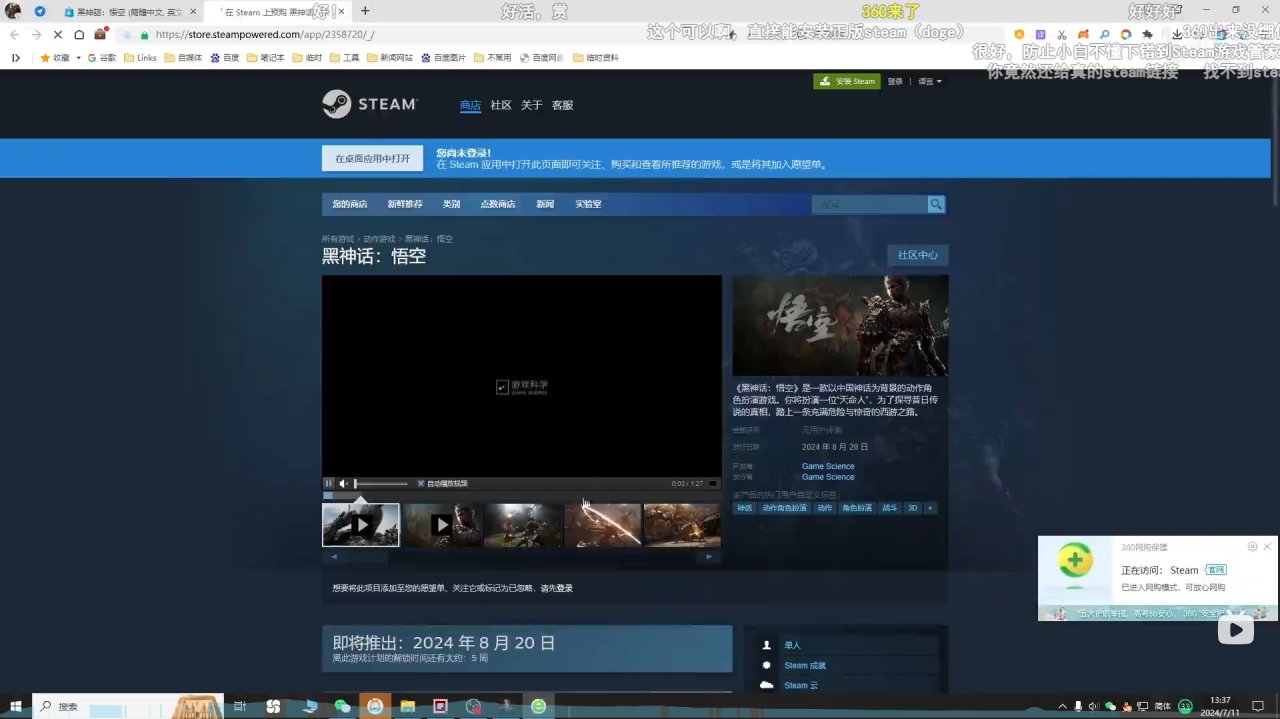Viewport: 1280px width, 719px height.
Task: Select the fourth screenshot thumbnail with staff
Action: pyautogui.click(x=603, y=525)
